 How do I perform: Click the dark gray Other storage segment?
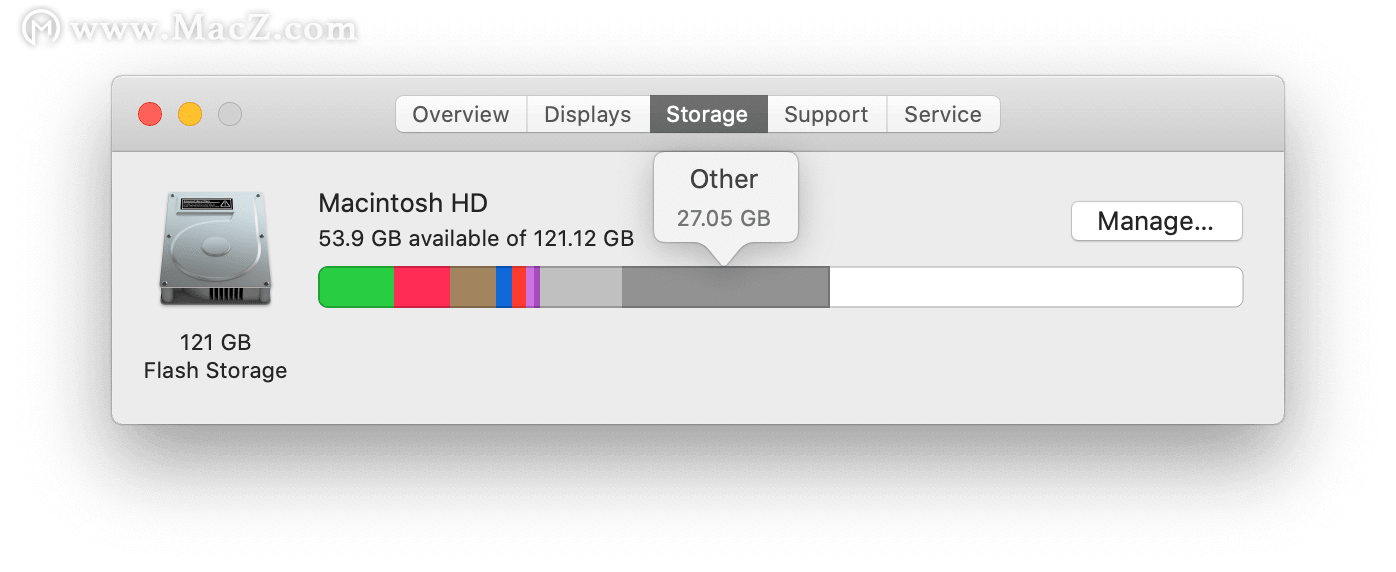(x=725, y=287)
